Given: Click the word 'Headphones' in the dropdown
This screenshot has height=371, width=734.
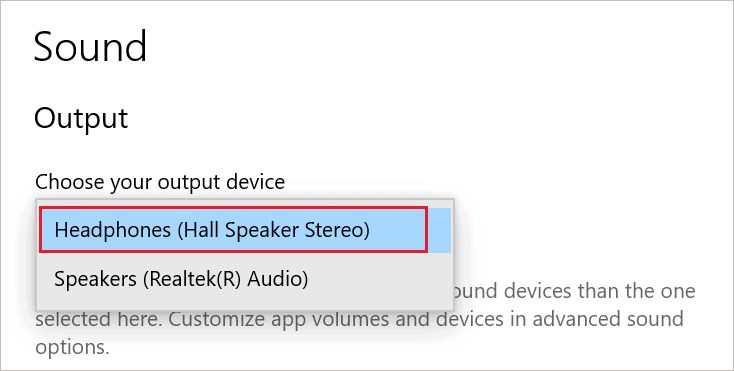Looking at the screenshot, I should [x=112, y=230].
